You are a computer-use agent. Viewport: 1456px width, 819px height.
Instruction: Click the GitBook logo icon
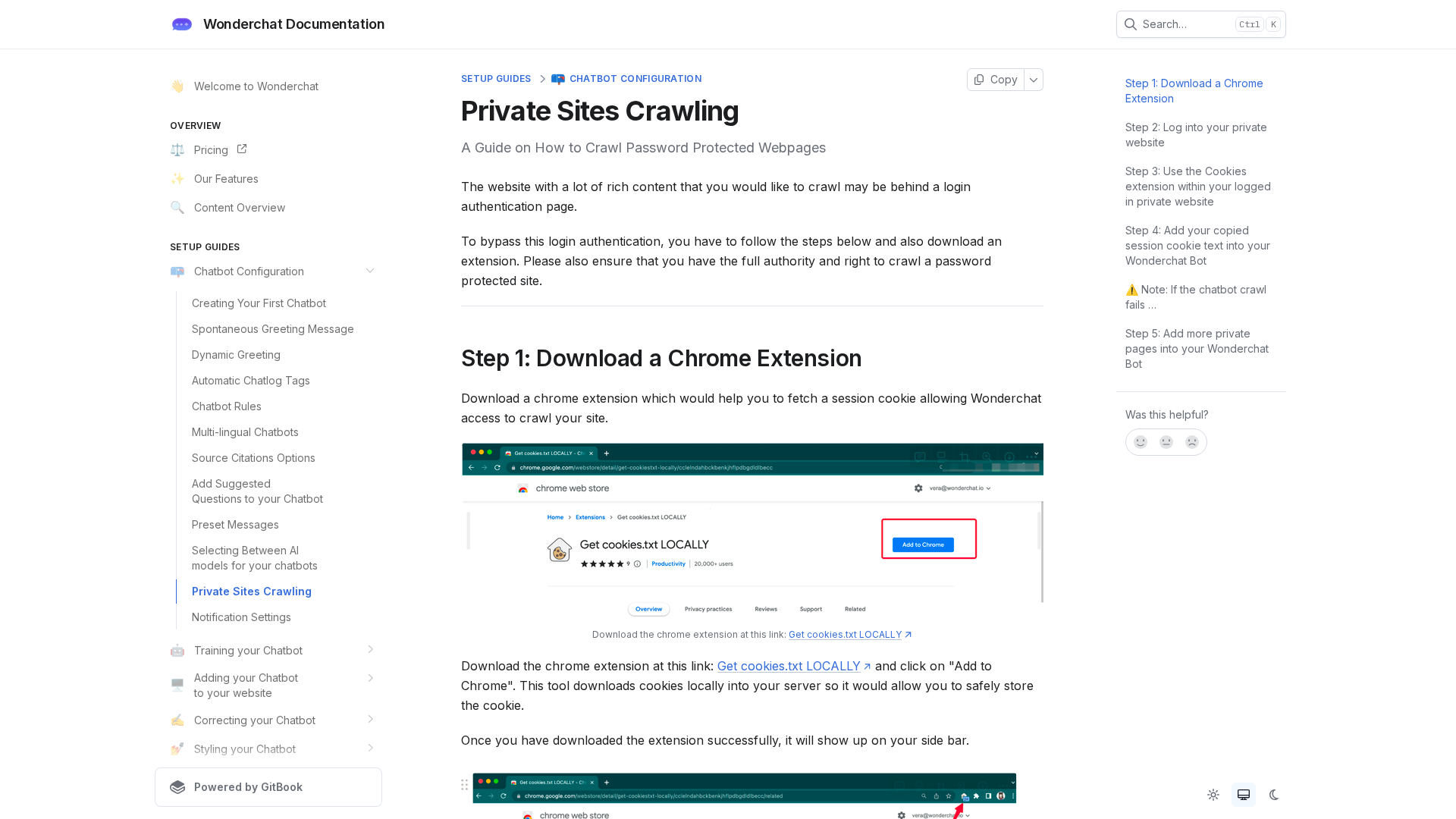click(177, 787)
